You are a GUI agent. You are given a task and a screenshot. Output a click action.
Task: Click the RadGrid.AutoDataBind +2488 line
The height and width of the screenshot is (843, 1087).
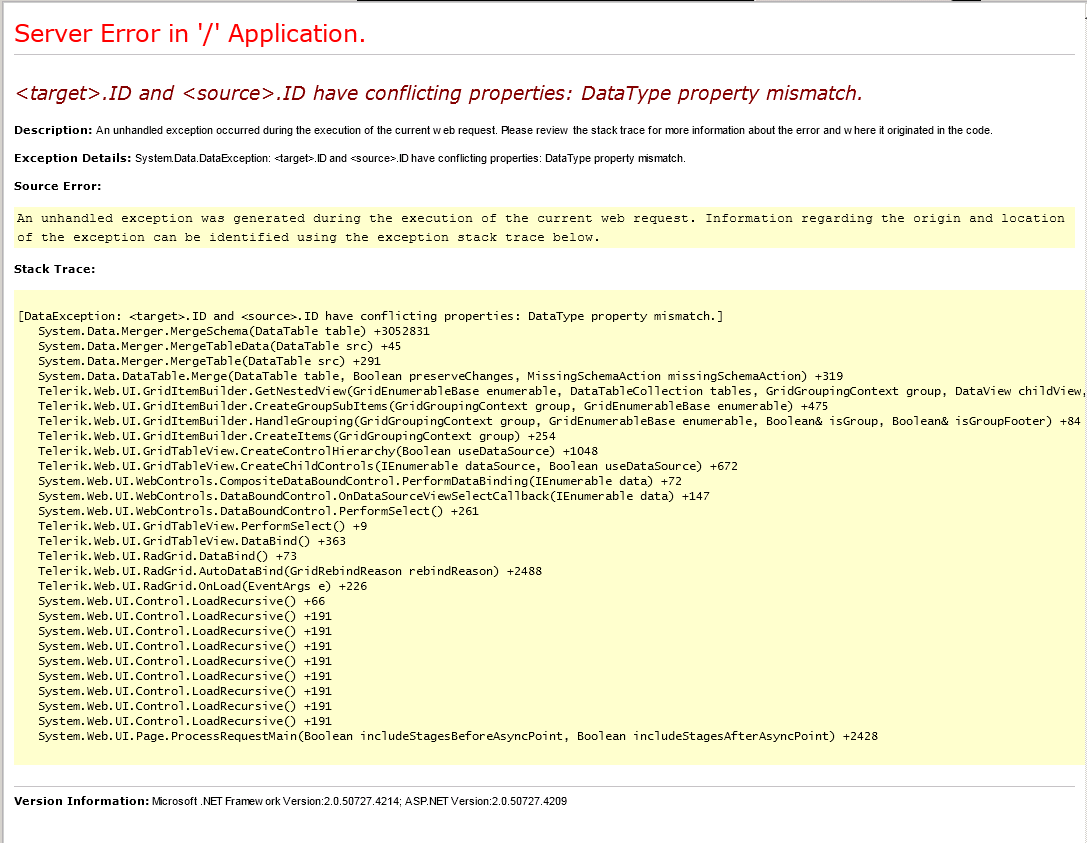tap(290, 571)
